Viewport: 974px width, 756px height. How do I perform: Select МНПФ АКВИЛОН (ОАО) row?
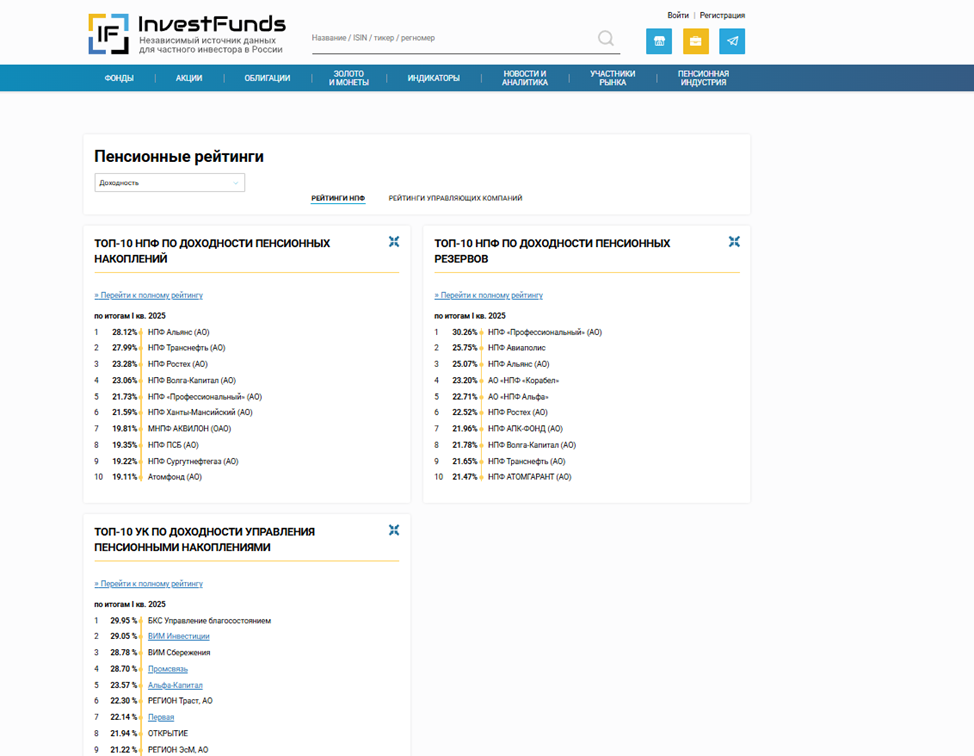coord(189,429)
